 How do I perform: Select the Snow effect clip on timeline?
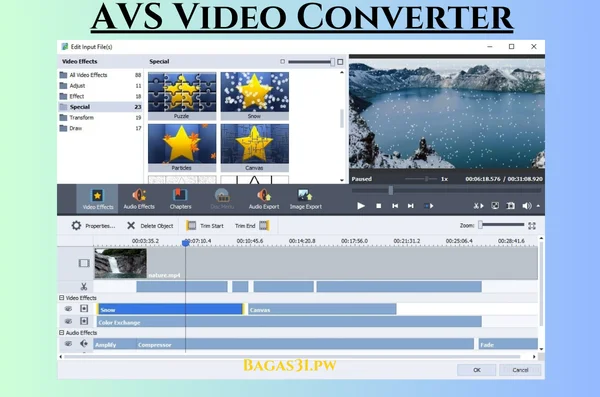(170, 309)
